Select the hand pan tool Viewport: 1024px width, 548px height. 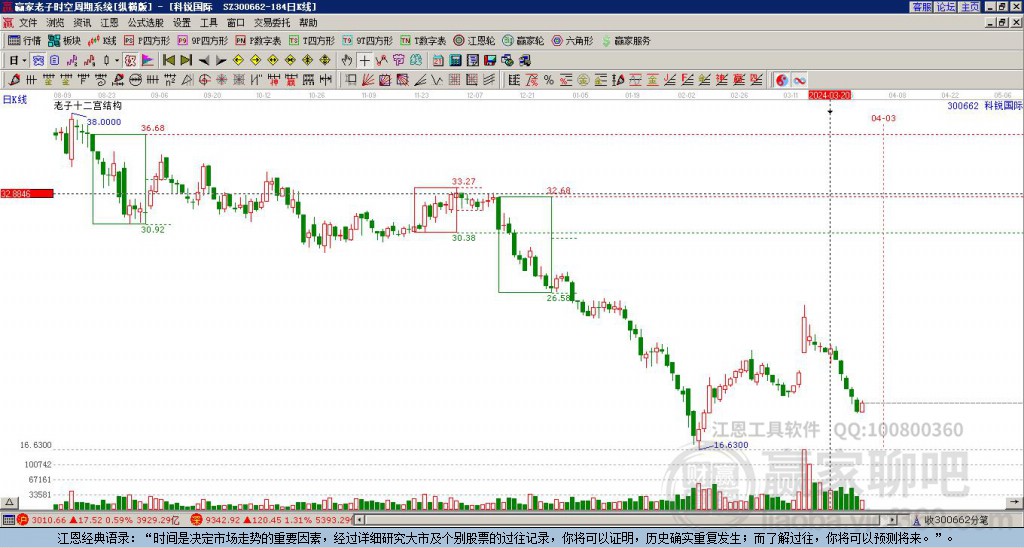[x=347, y=61]
